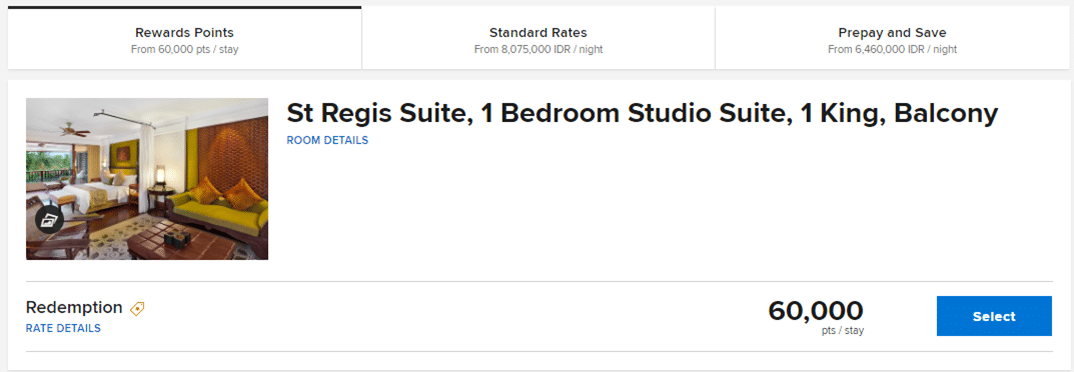Screen dimensions: 1074x372
Task: View RATE DETAILS for Redemption rate
Action: 63,328
